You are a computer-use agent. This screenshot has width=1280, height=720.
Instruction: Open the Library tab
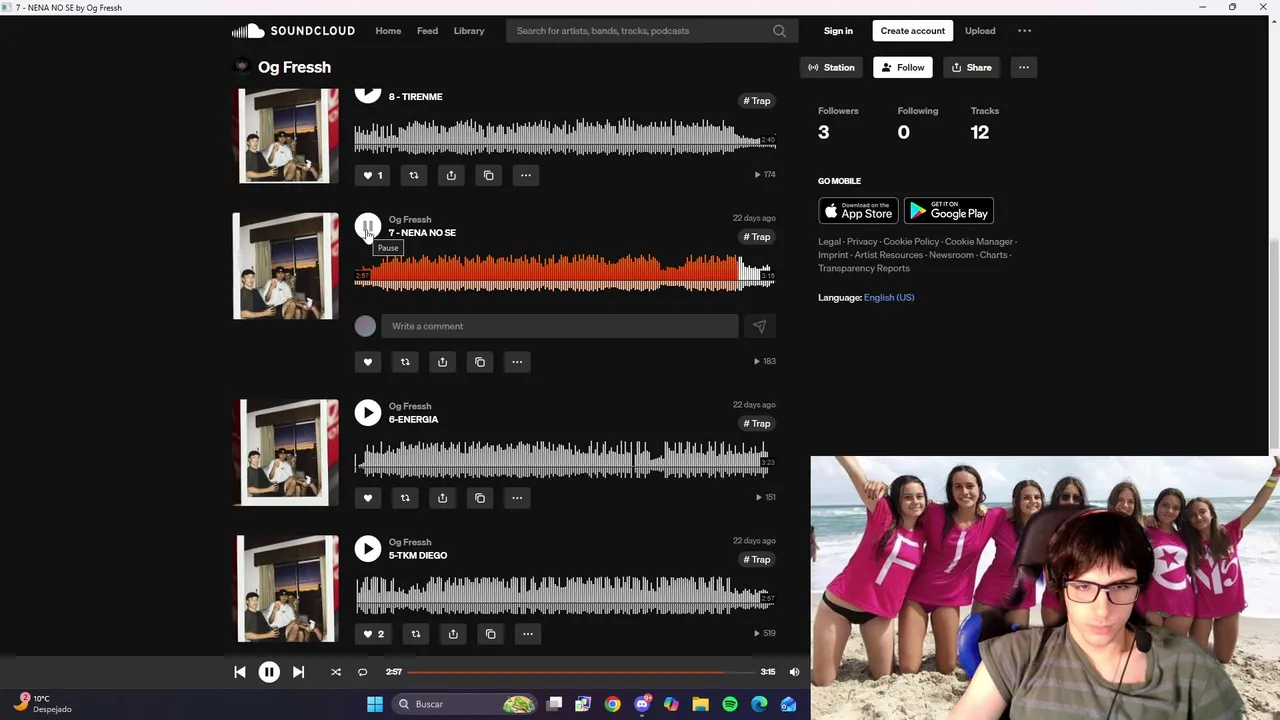pyautogui.click(x=469, y=31)
